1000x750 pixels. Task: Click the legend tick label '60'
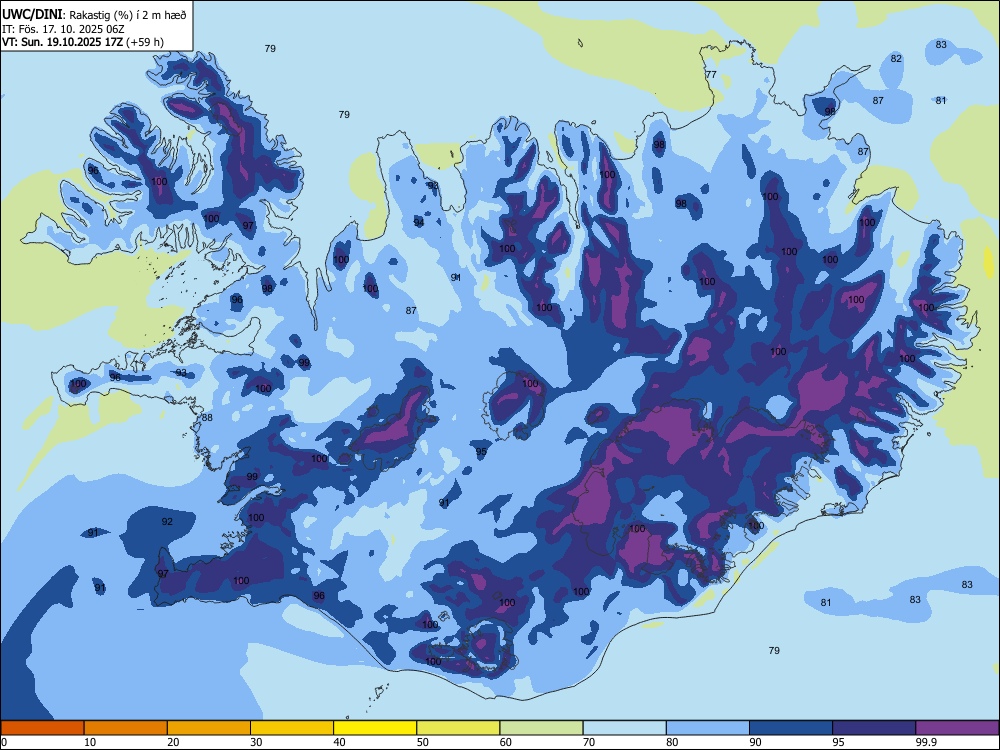[x=506, y=742]
